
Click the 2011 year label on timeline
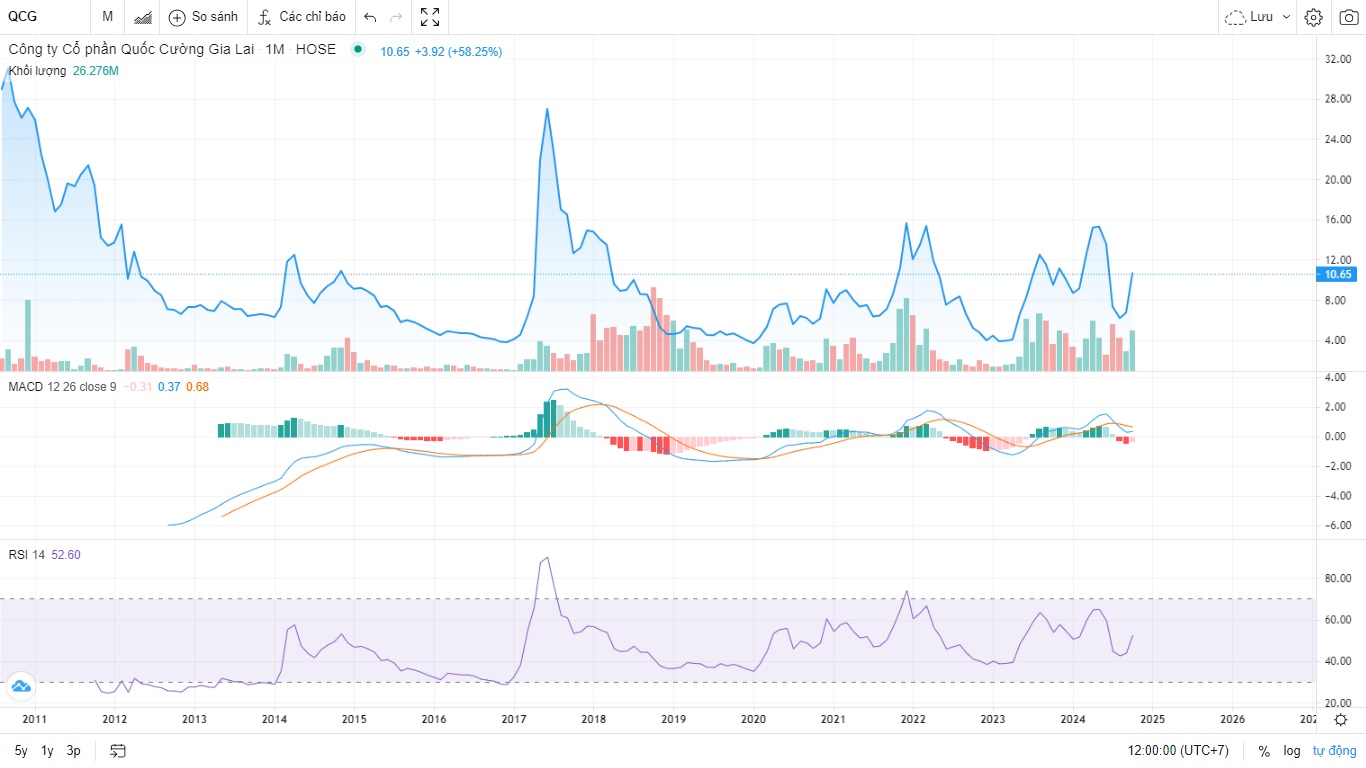pyautogui.click(x=34, y=719)
